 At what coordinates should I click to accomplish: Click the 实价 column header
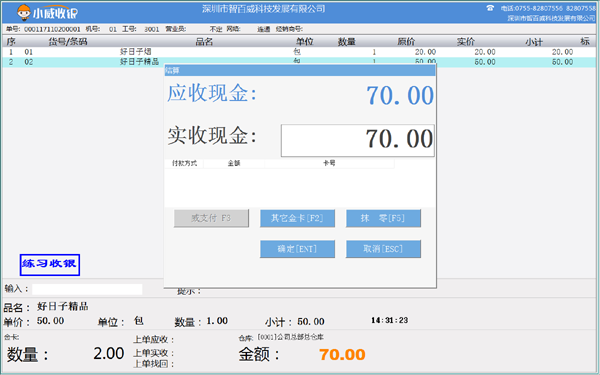pos(466,42)
